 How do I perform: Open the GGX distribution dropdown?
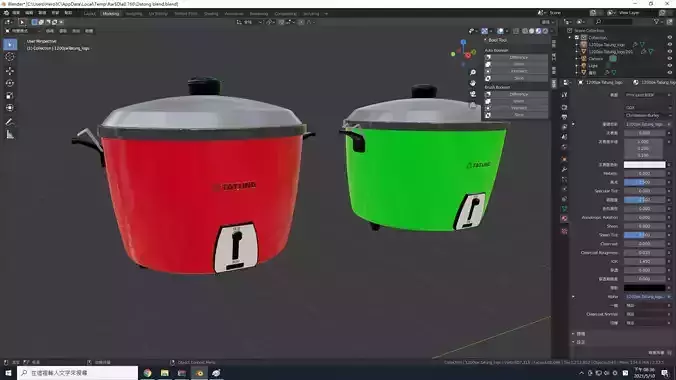click(648, 107)
